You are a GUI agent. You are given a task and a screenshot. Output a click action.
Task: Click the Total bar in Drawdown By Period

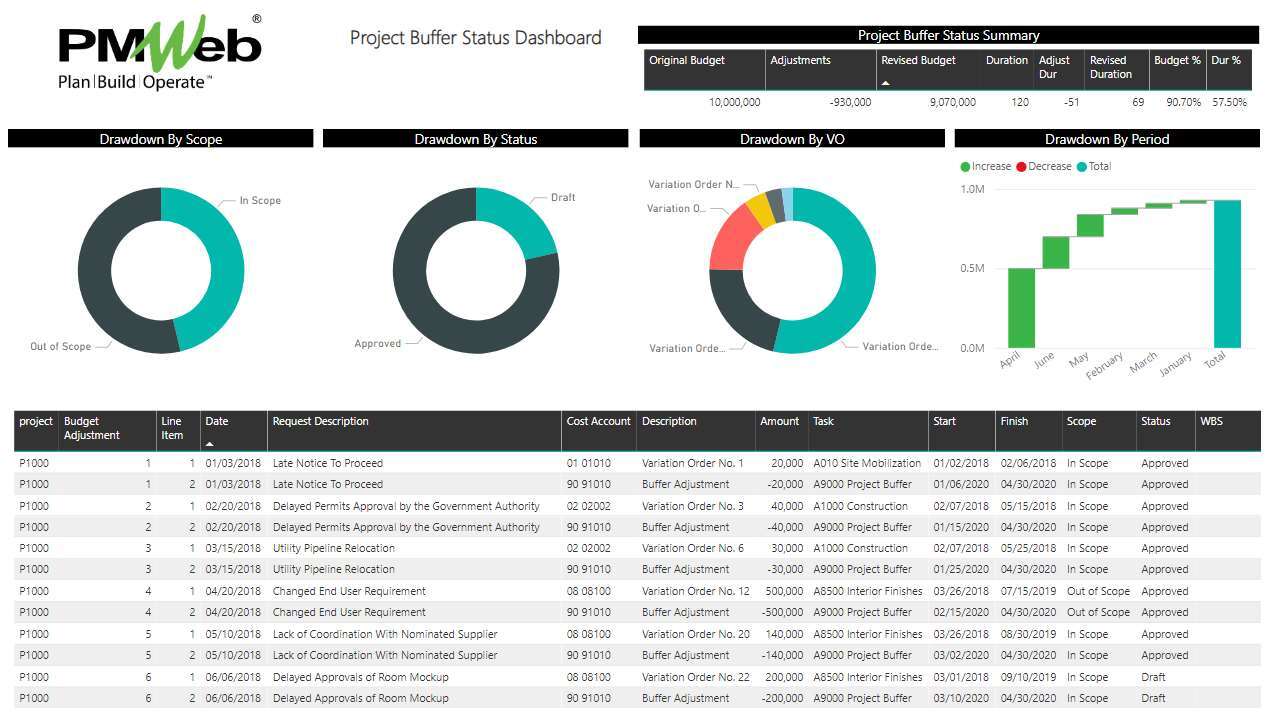[1227, 274]
